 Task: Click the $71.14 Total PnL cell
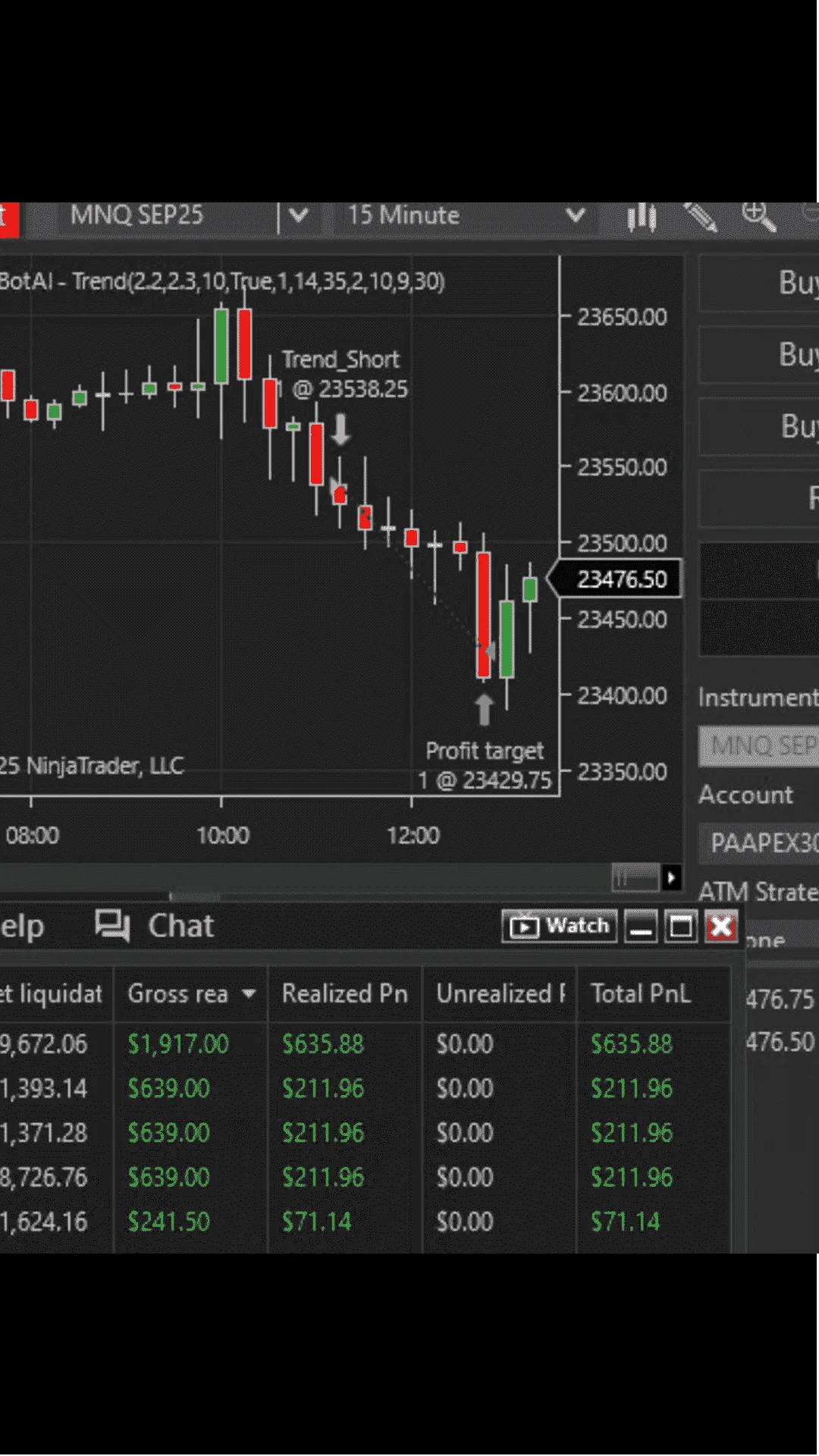[x=626, y=1222]
